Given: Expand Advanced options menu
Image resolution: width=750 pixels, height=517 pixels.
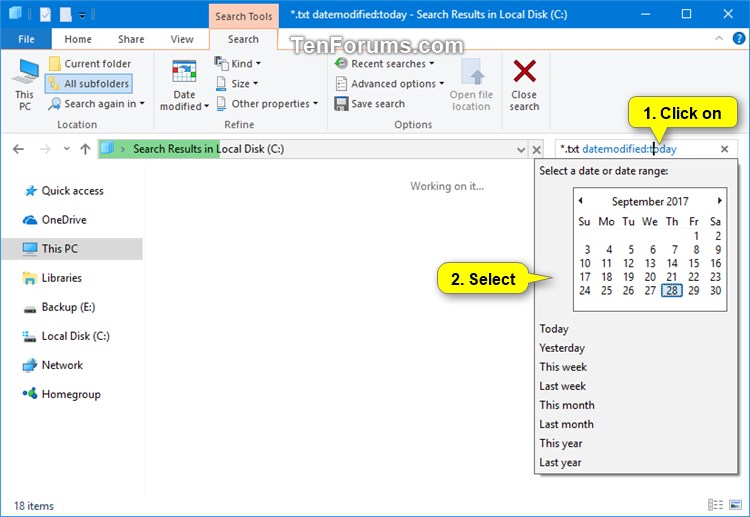Looking at the screenshot, I should point(390,84).
